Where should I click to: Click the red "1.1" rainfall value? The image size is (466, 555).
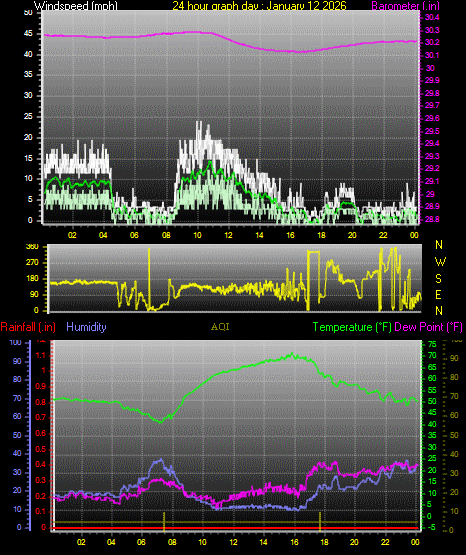pos(41,355)
